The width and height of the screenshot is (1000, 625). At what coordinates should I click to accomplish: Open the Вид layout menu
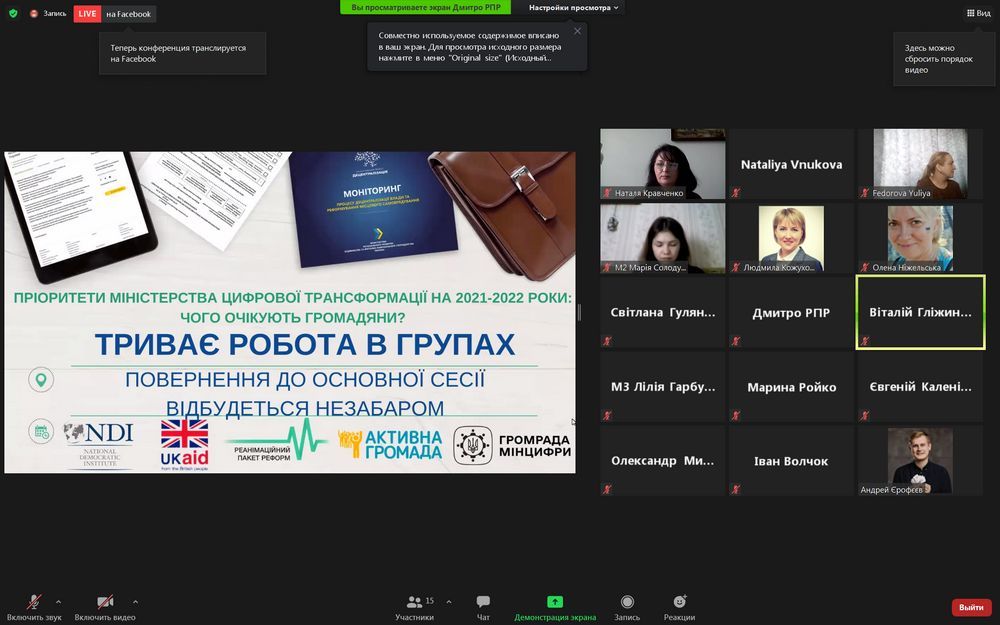point(978,13)
